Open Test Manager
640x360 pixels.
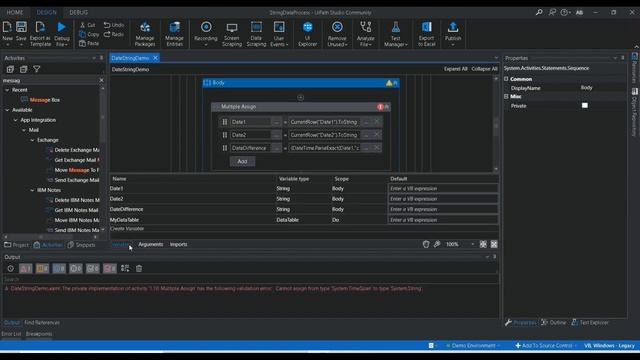(x=396, y=33)
